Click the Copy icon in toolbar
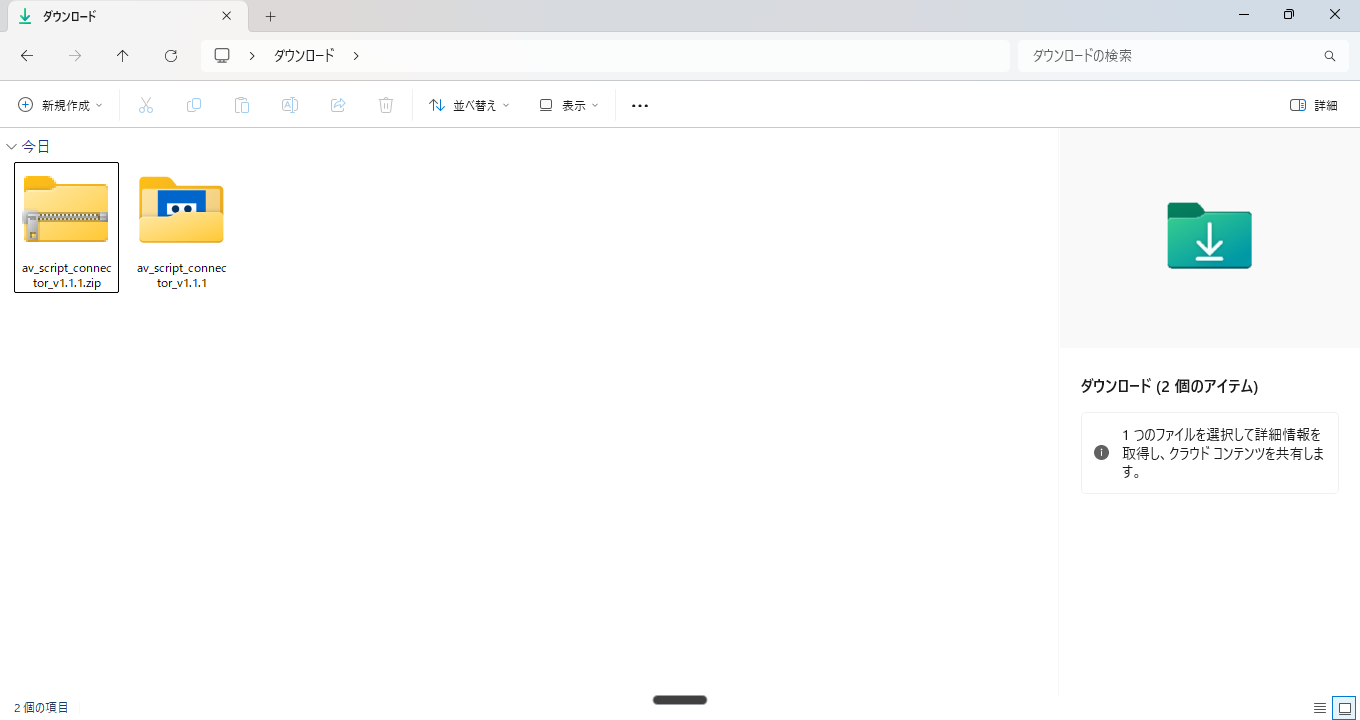This screenshot has height=720, width=1360. coord(194,105)
